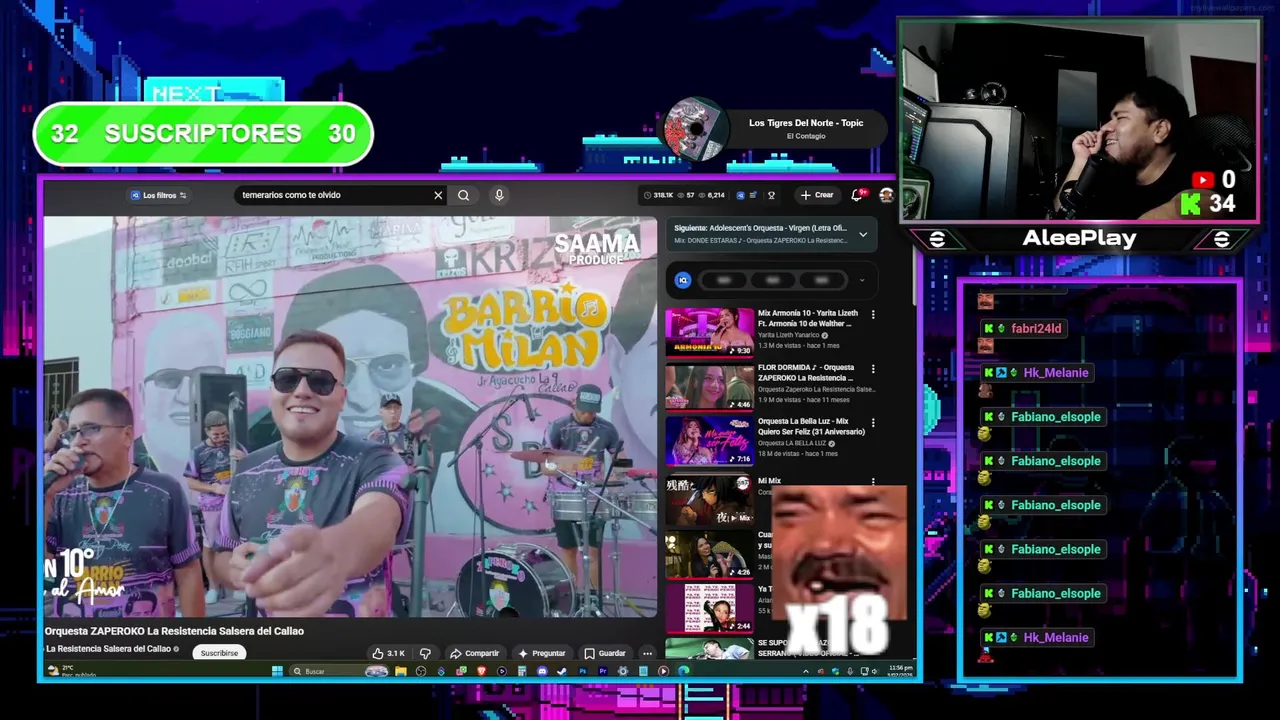This screenshot has height=720, width=1280.
Task: Start voice search with the microphone icon
Action: tap(499, 195)
